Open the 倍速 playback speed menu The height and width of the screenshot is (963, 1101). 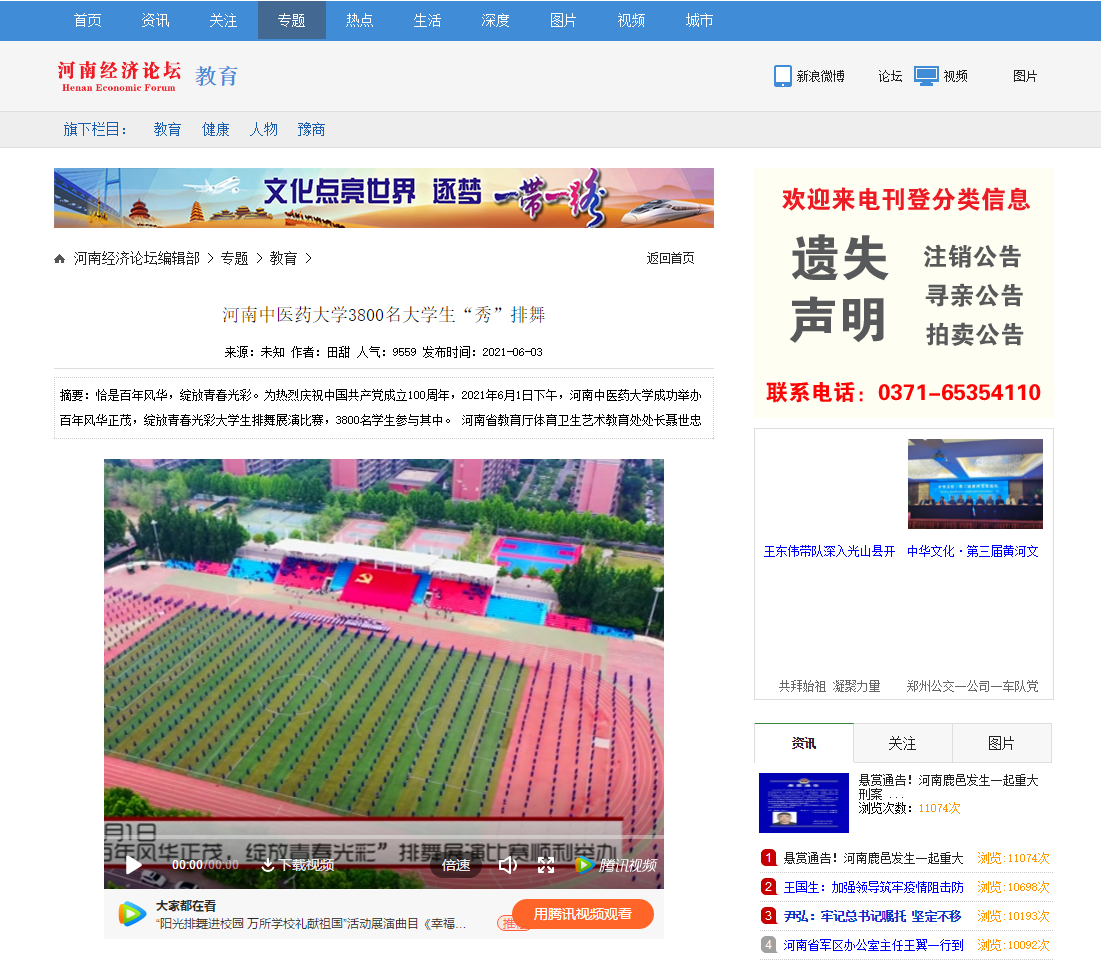point(456,865)
